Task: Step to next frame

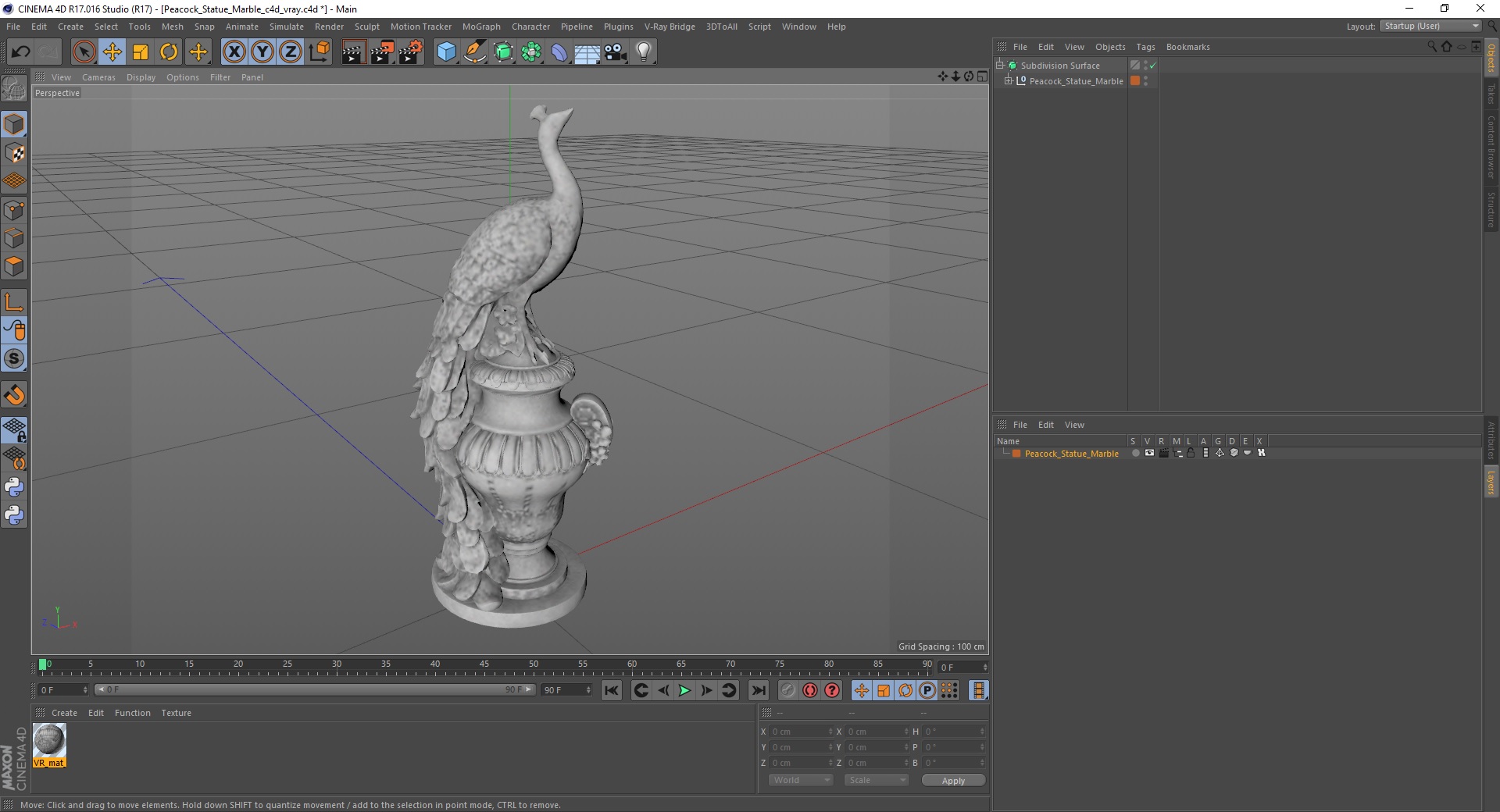Action: 706,690
